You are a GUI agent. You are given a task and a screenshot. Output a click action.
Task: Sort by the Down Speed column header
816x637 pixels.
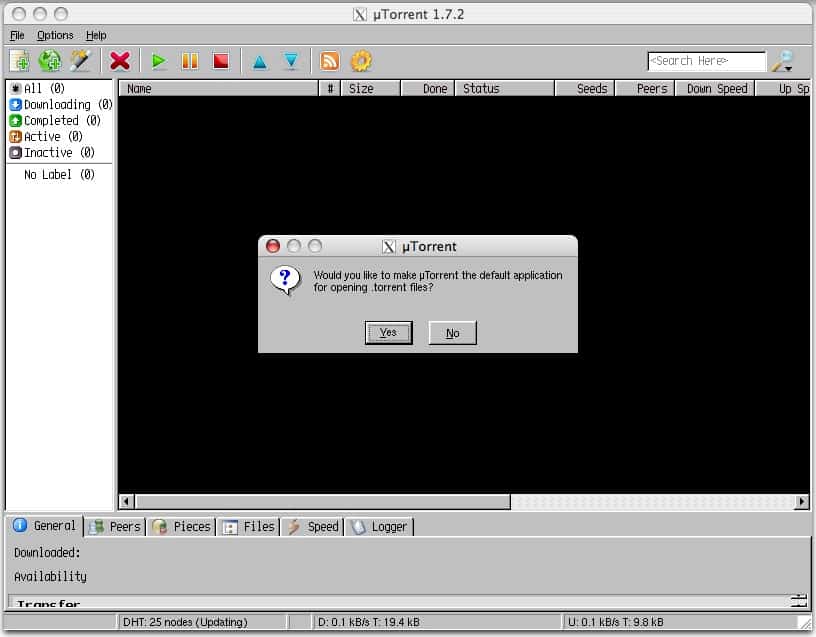[715, 88]
